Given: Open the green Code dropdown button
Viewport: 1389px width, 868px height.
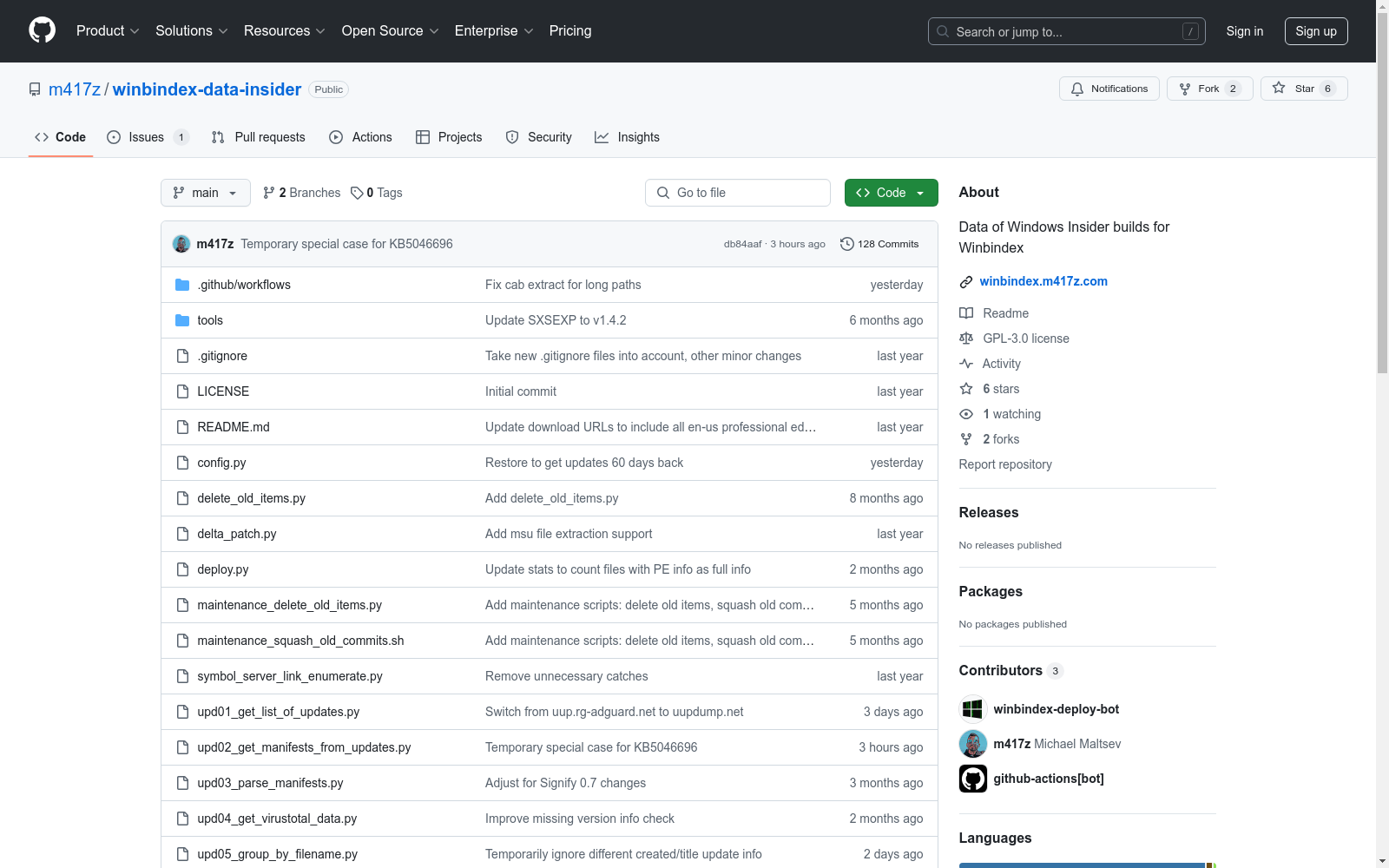Looking at the screenshot, I should [892, 193].
